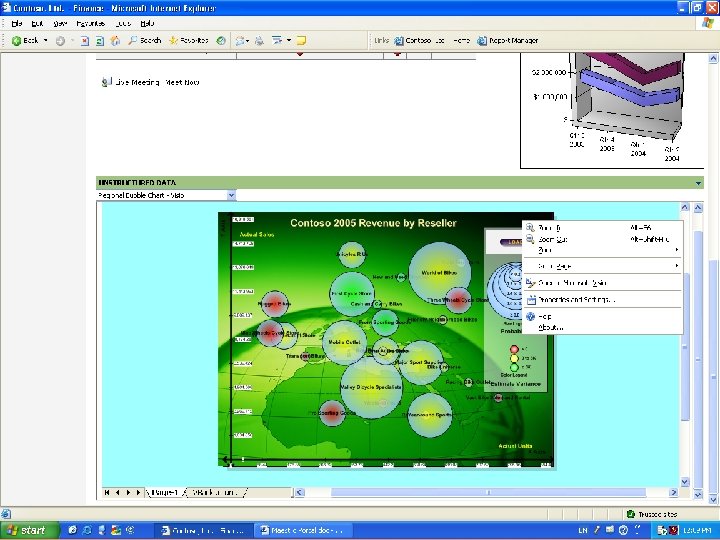Open the File menu
720x540 pixels.
pyautogui.click(x=17, y=23)
